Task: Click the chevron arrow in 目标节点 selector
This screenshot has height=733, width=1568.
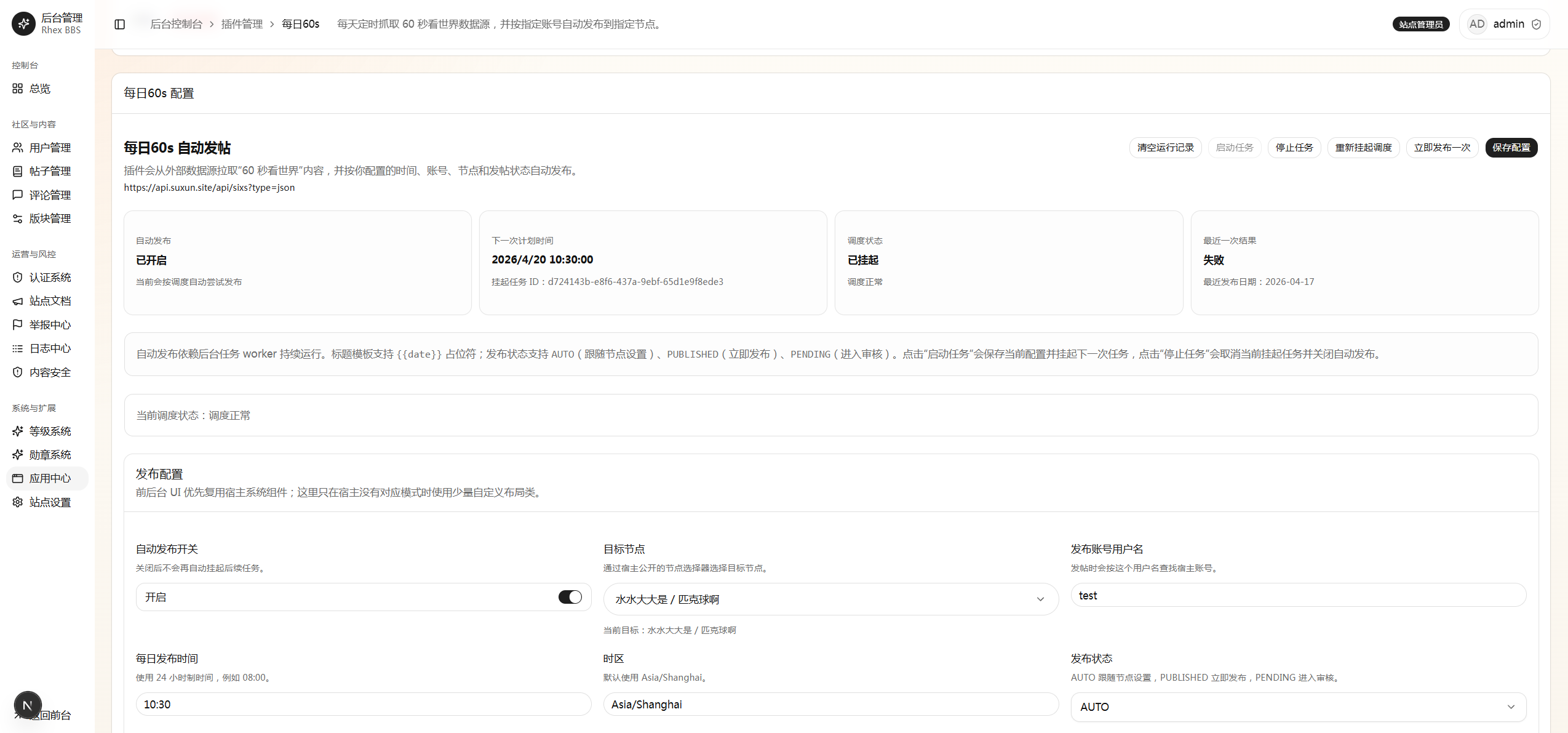Action: pyautogui.click(x=1040, y=599)
